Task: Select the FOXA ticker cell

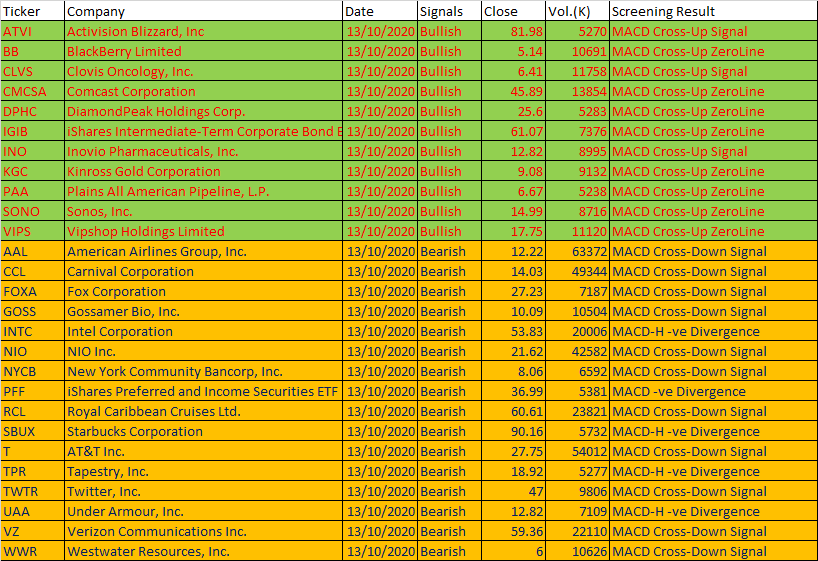Action: (x=32, y=291)
